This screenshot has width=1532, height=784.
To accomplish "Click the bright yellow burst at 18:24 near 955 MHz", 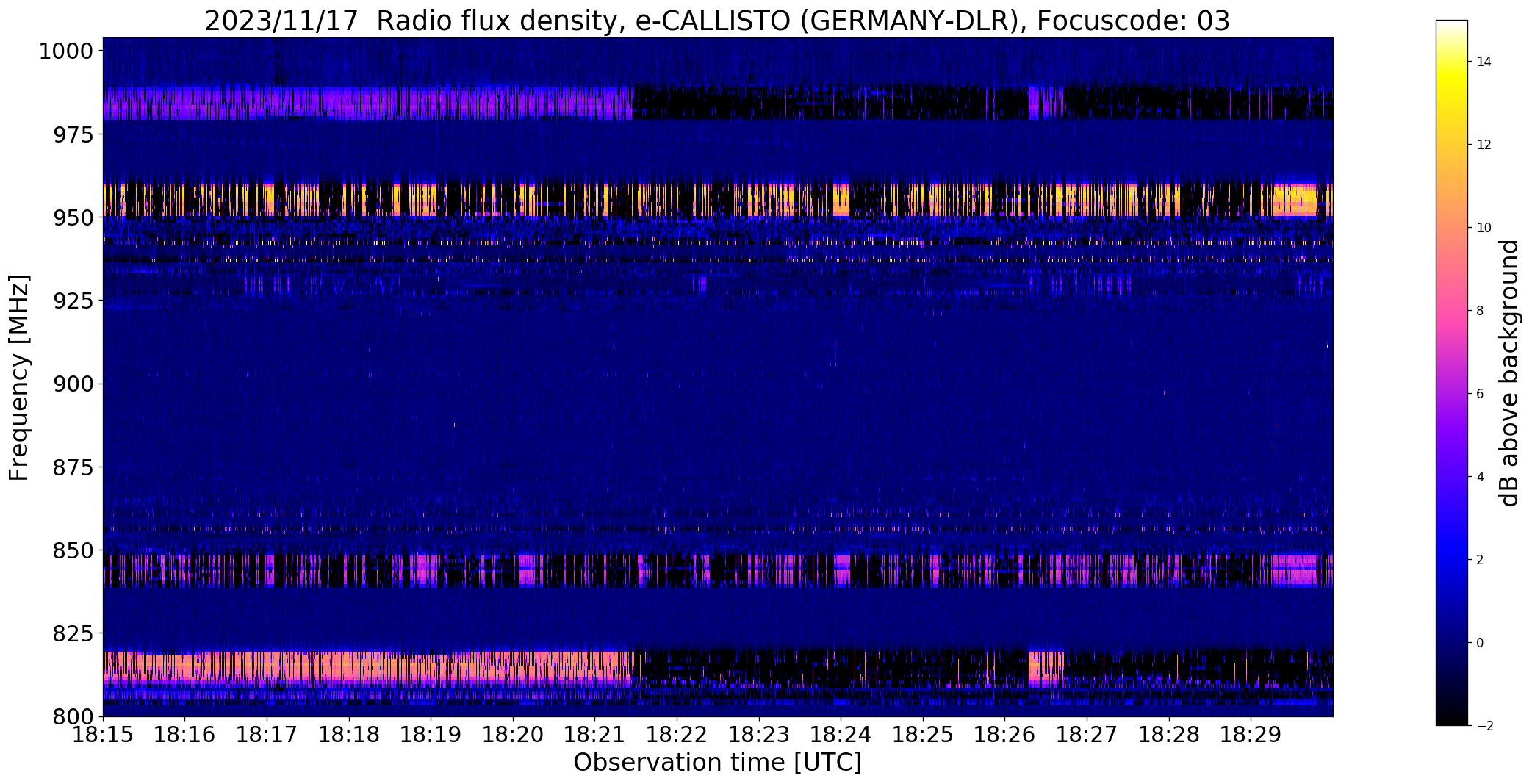I will coord(841,200).
